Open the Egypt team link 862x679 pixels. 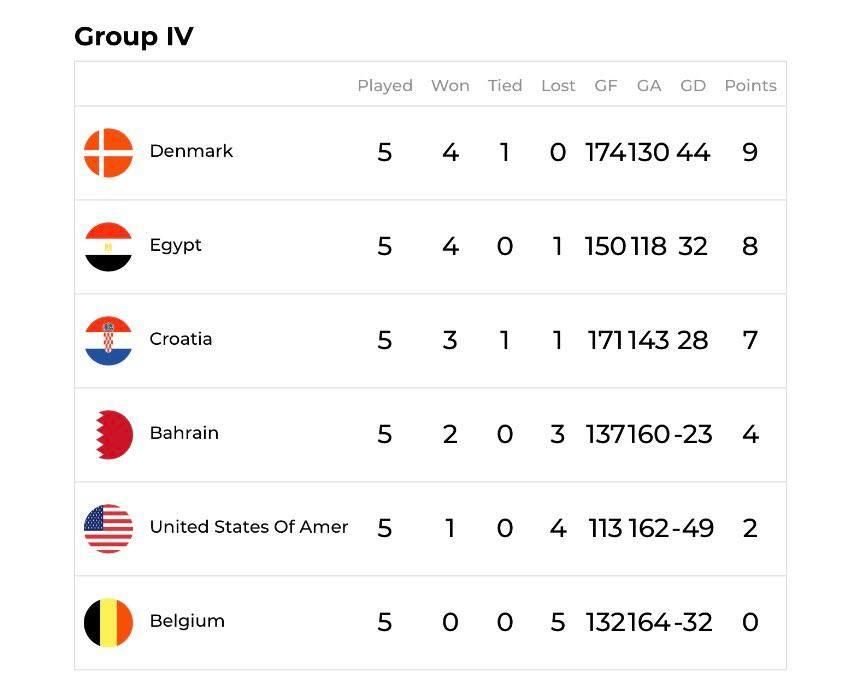pos(175,245)
